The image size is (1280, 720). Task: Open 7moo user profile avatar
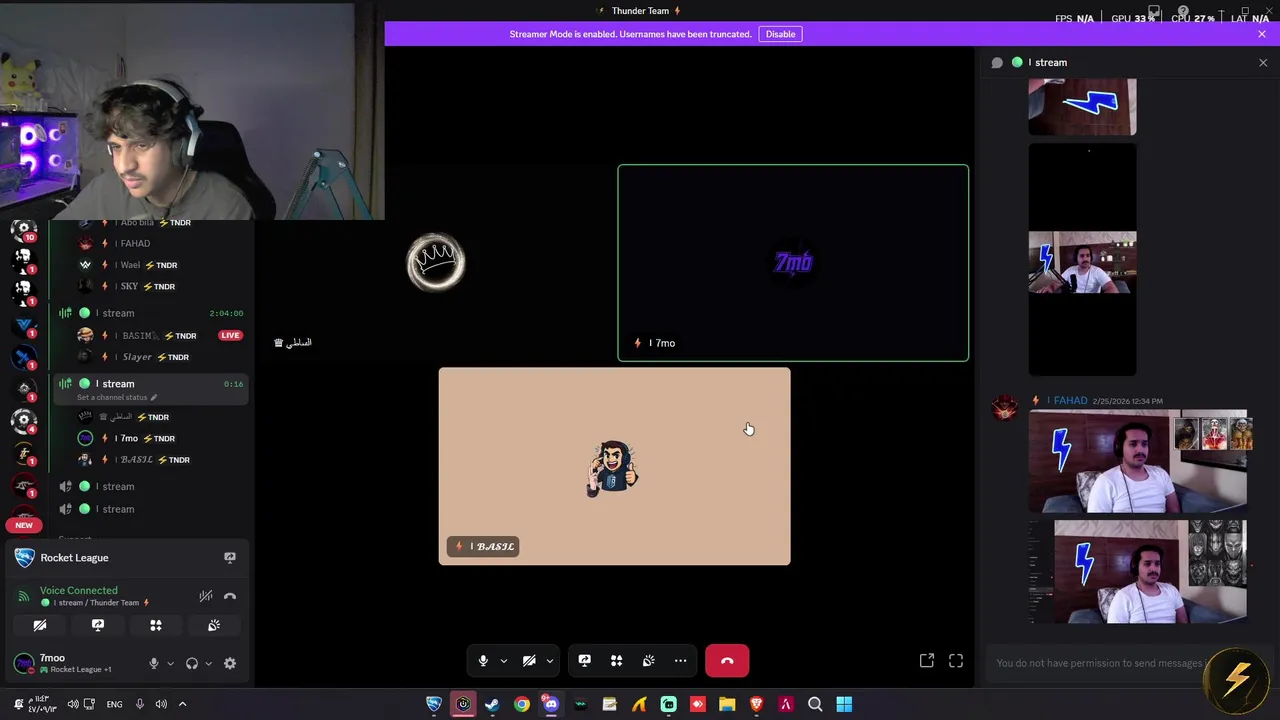click(x=23, y=663)
